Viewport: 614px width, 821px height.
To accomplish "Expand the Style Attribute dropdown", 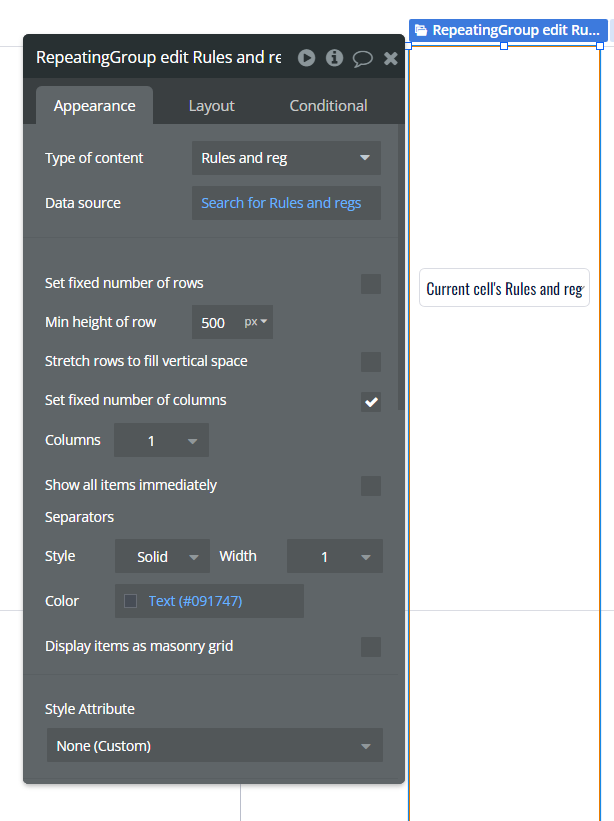I will [214, 746].
